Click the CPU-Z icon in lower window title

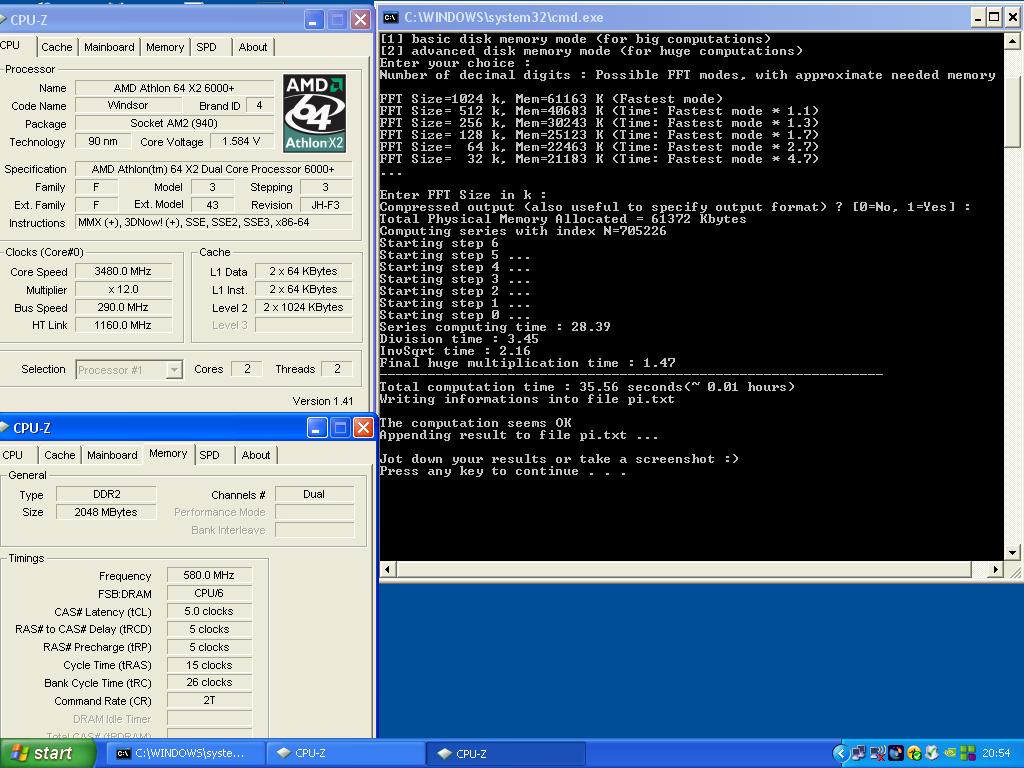pos(5,428)
